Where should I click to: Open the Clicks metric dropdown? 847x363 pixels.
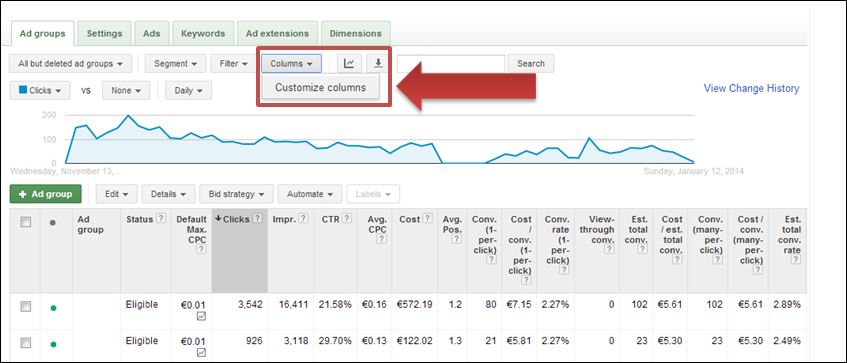click(x=40, y=90)
